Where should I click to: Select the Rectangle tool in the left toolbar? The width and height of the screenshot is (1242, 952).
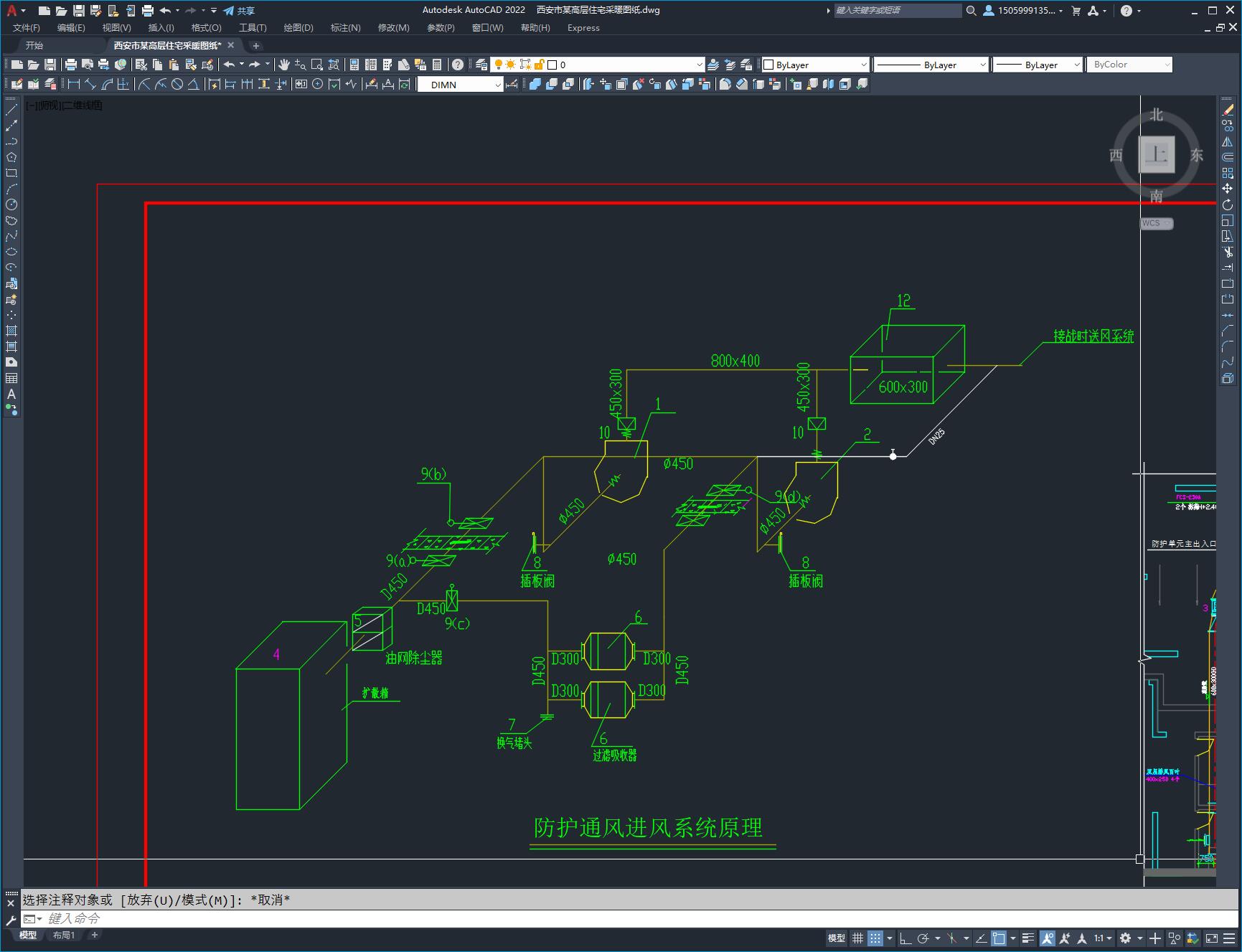11,173
